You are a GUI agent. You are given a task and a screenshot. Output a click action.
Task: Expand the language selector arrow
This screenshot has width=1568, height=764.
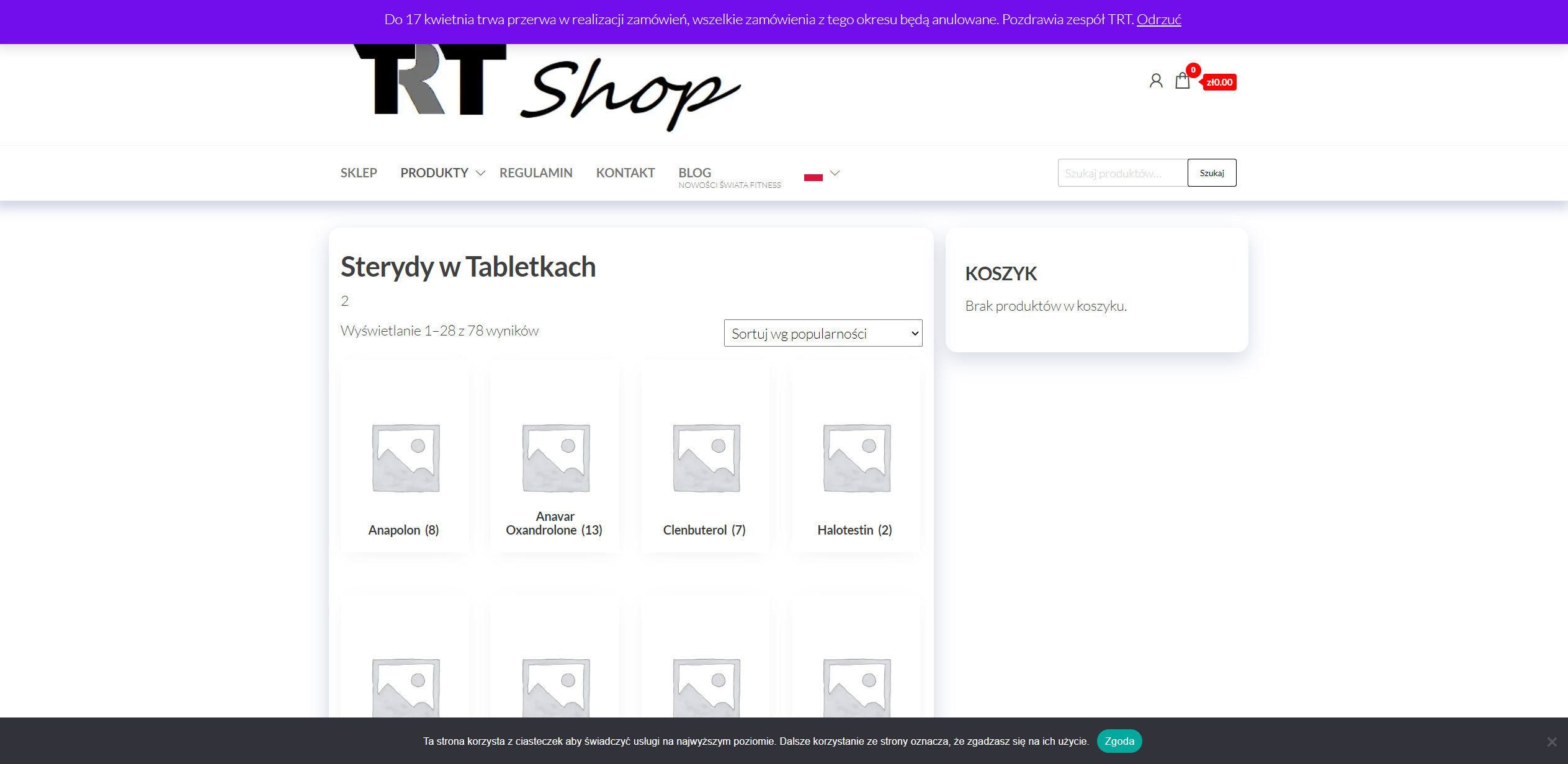tap(835, 174)
